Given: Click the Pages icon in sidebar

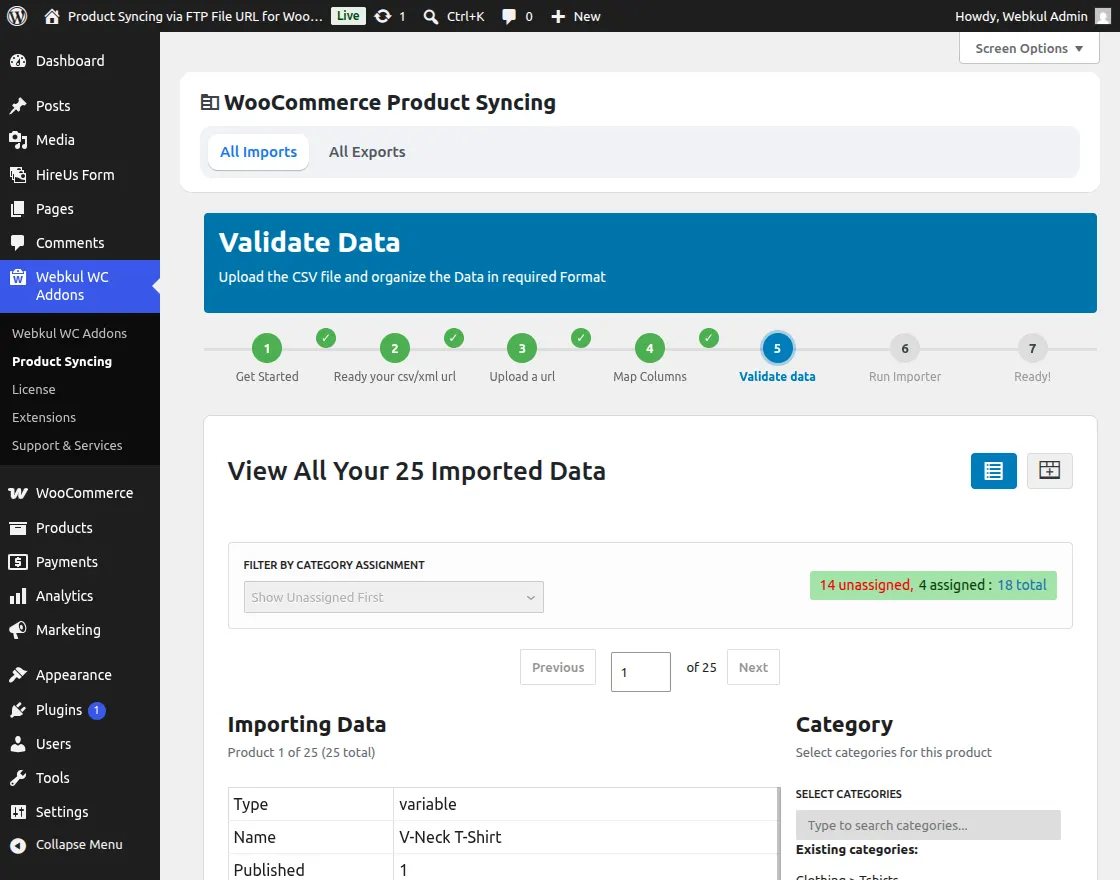Looking at the screenshot, I should (x=18, y=209).
